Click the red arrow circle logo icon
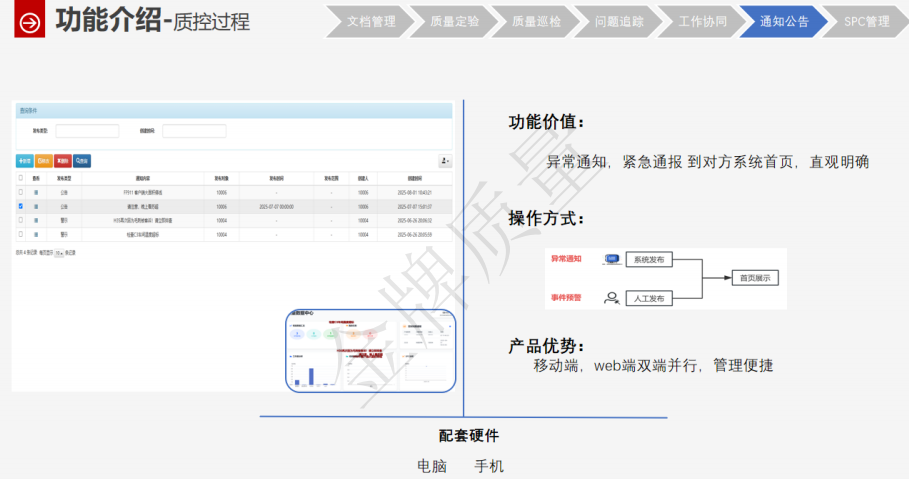909x479 pixels. point(30,20)
